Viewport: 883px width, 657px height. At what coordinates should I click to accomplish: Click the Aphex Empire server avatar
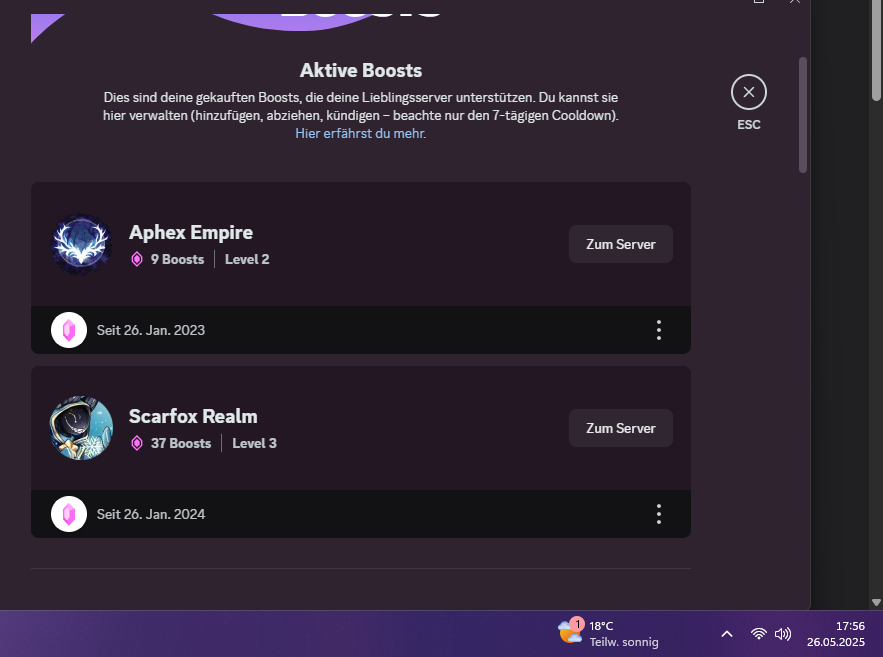(x=81, y=244)
